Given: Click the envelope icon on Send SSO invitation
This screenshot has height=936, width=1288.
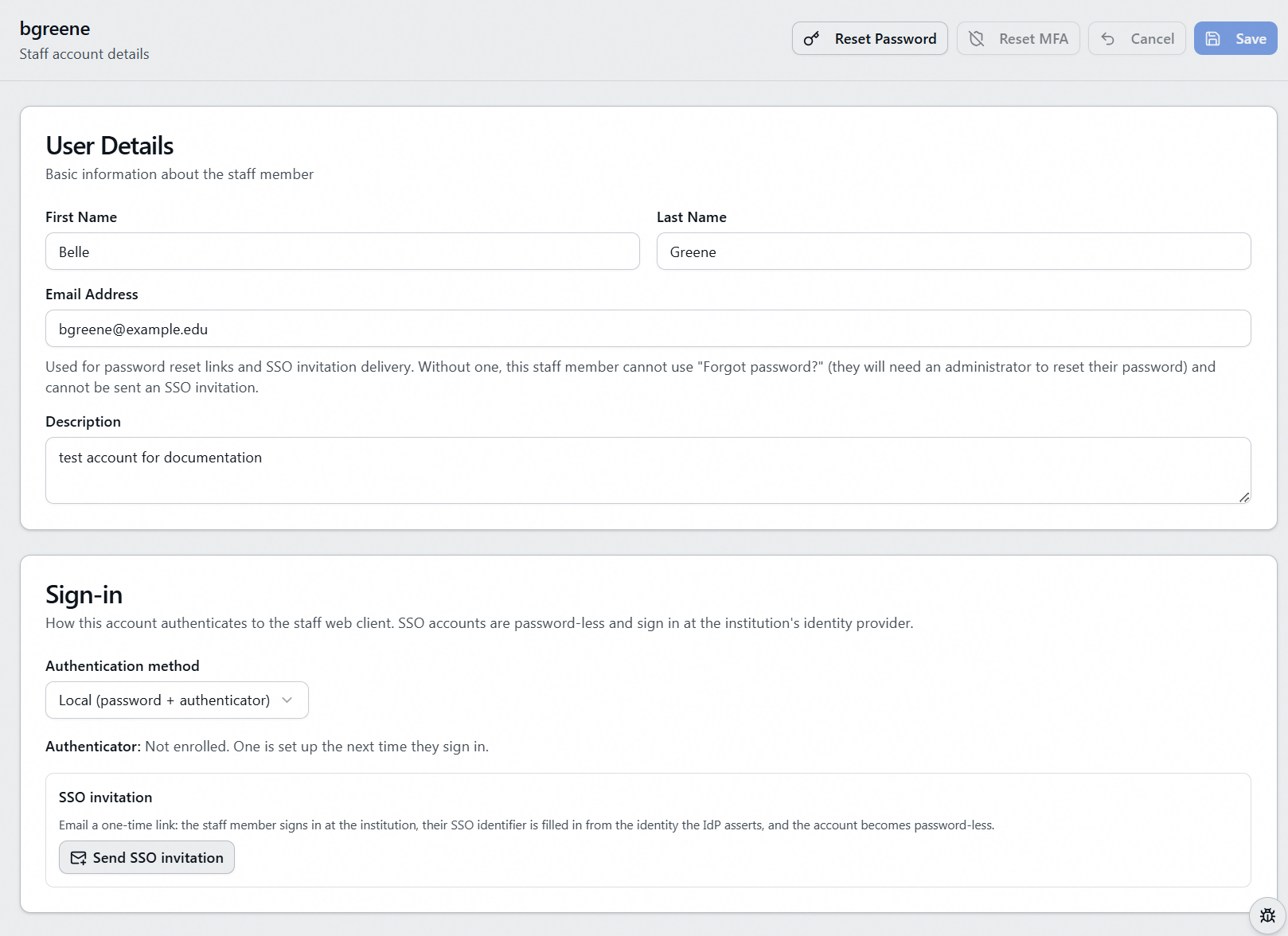Looking at the screenshot, I should (79, 858).
